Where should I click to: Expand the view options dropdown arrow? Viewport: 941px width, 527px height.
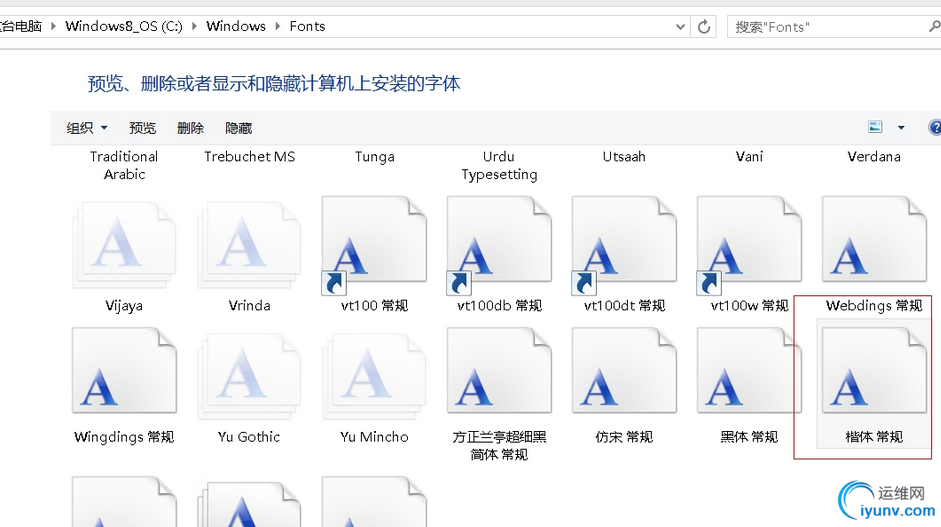901,127
